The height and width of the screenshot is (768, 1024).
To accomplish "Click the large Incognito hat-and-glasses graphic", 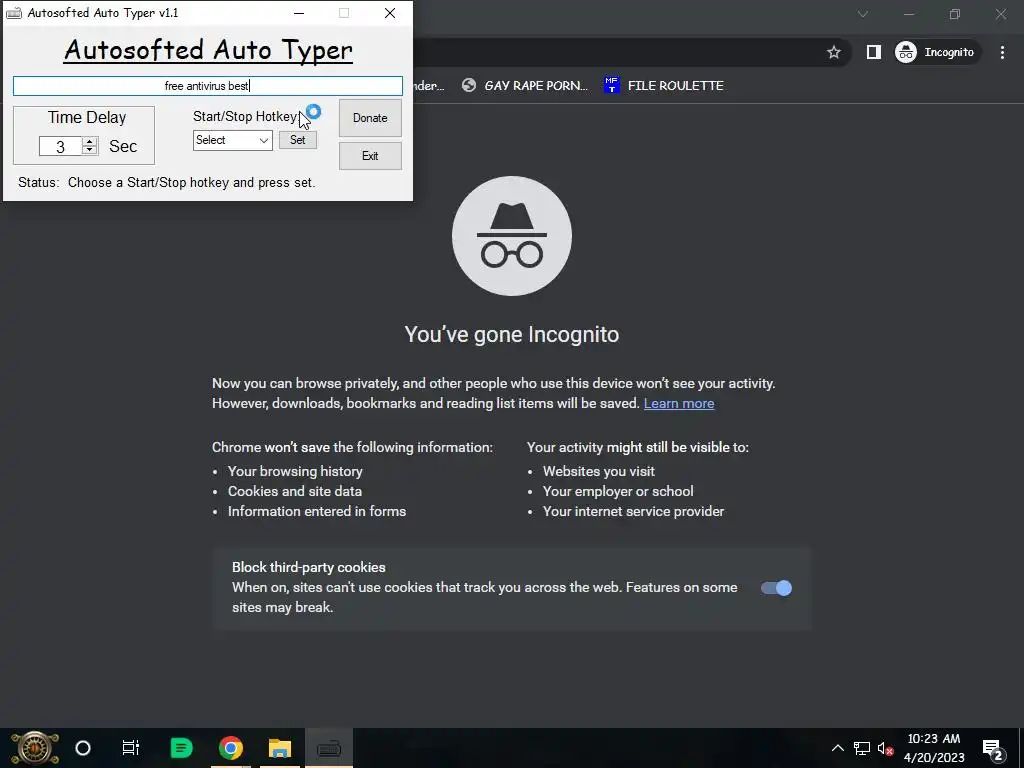I will pos(512,236).
